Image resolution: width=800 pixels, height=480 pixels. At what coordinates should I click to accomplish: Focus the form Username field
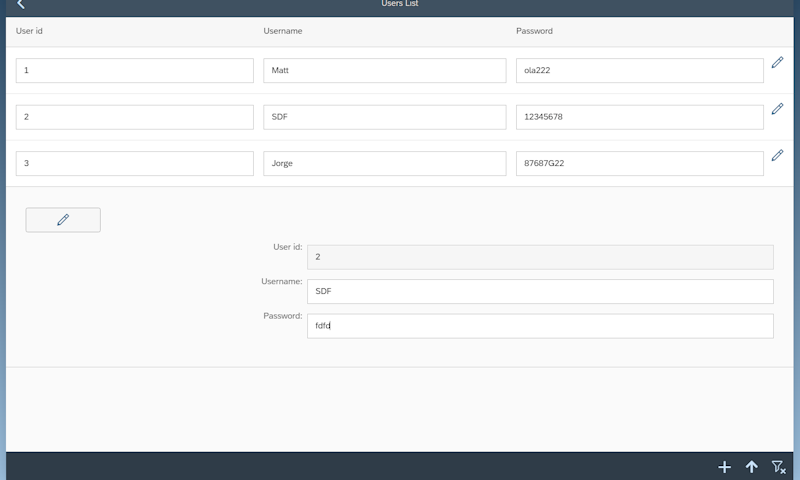540,291
